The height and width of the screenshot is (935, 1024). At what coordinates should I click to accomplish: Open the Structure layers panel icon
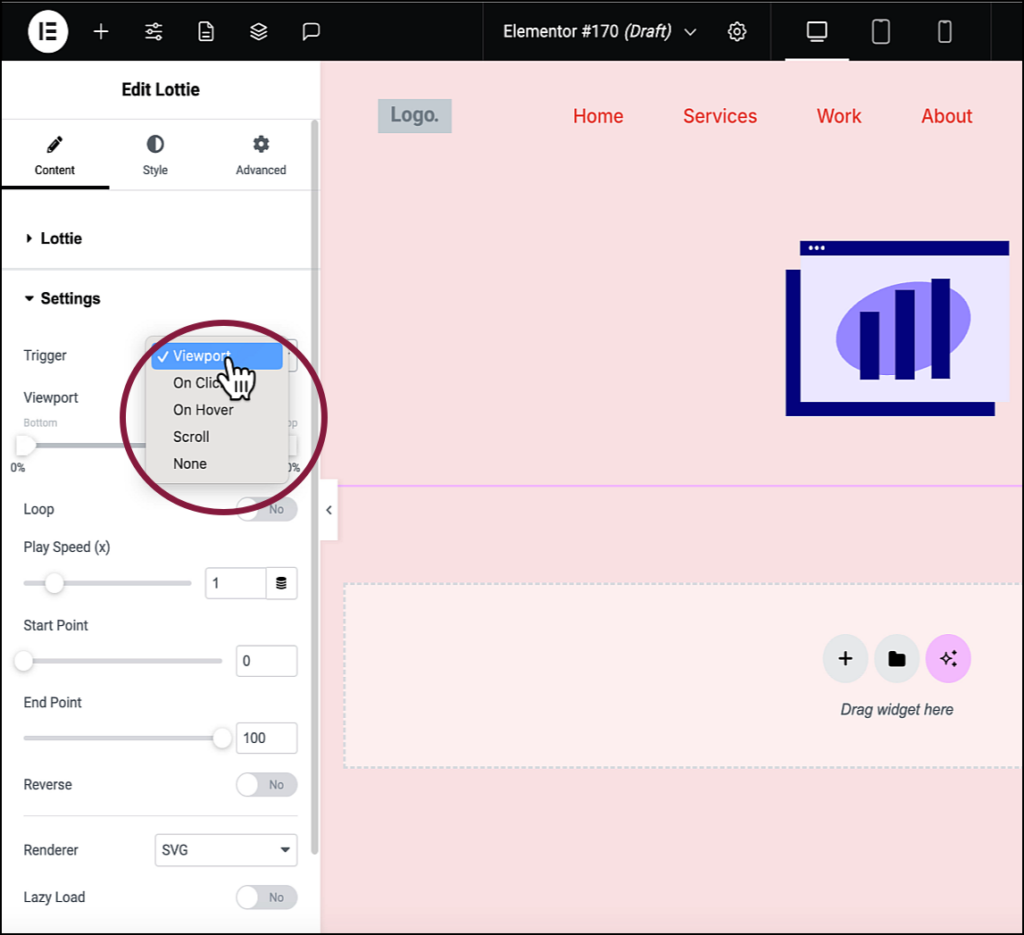pyautogui.click(x=258, y=31)
